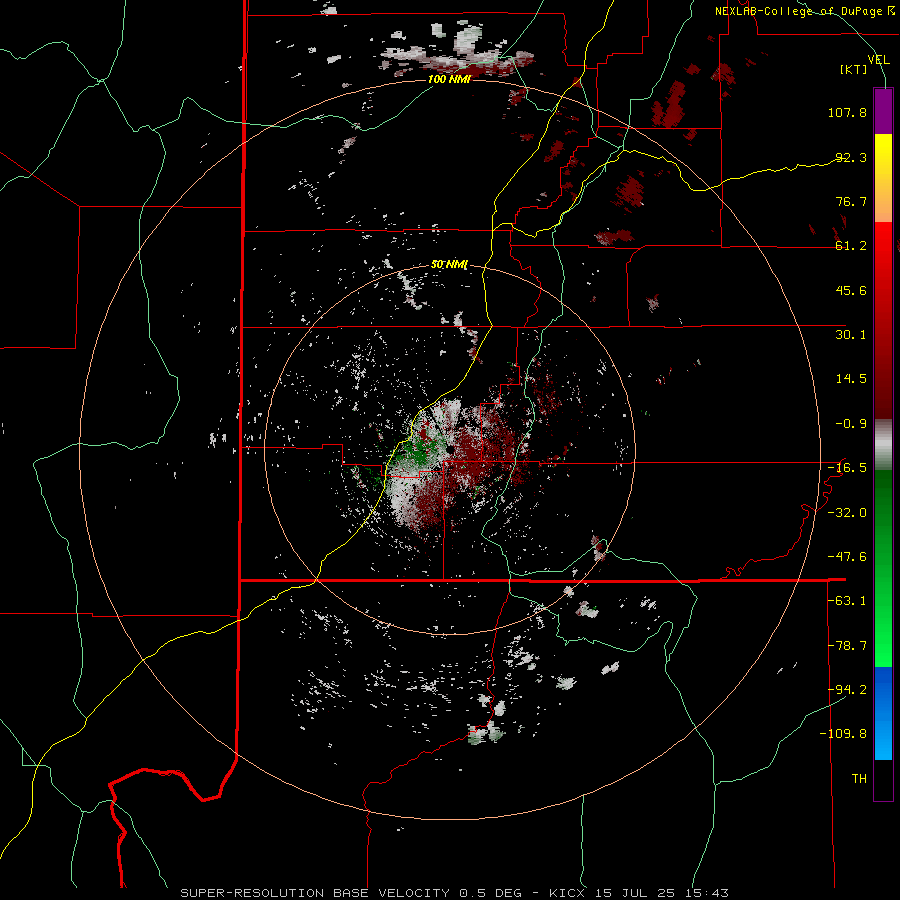Click the 107.8 velocity scale value
The height and width of the screenshot is (900, 900).
click(847, 112)
